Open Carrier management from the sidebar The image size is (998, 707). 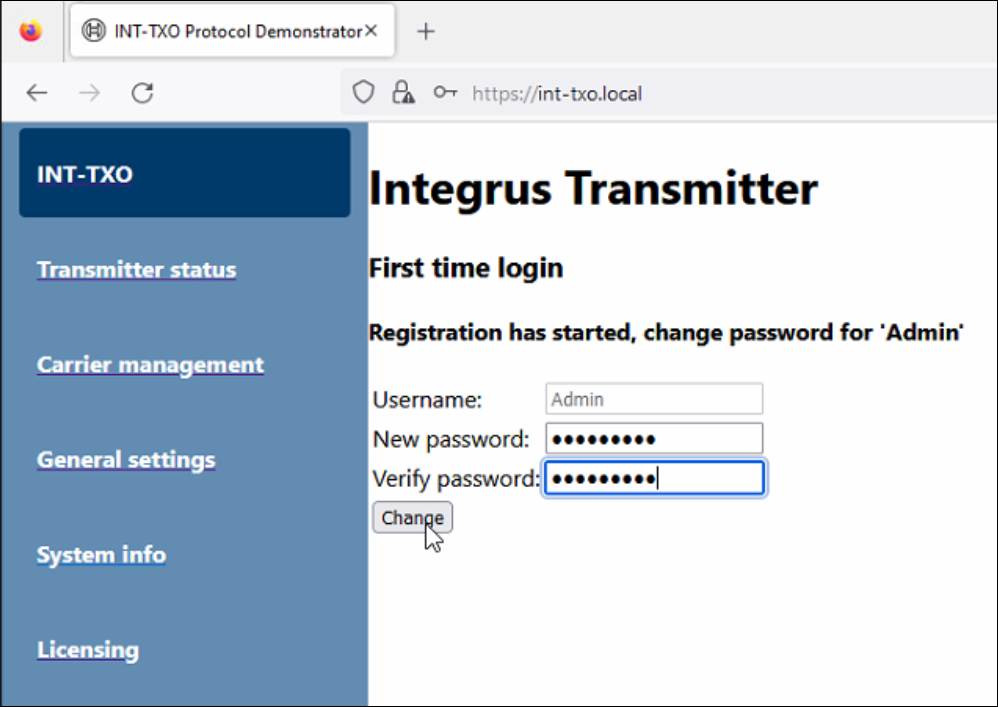coord(150,364)
